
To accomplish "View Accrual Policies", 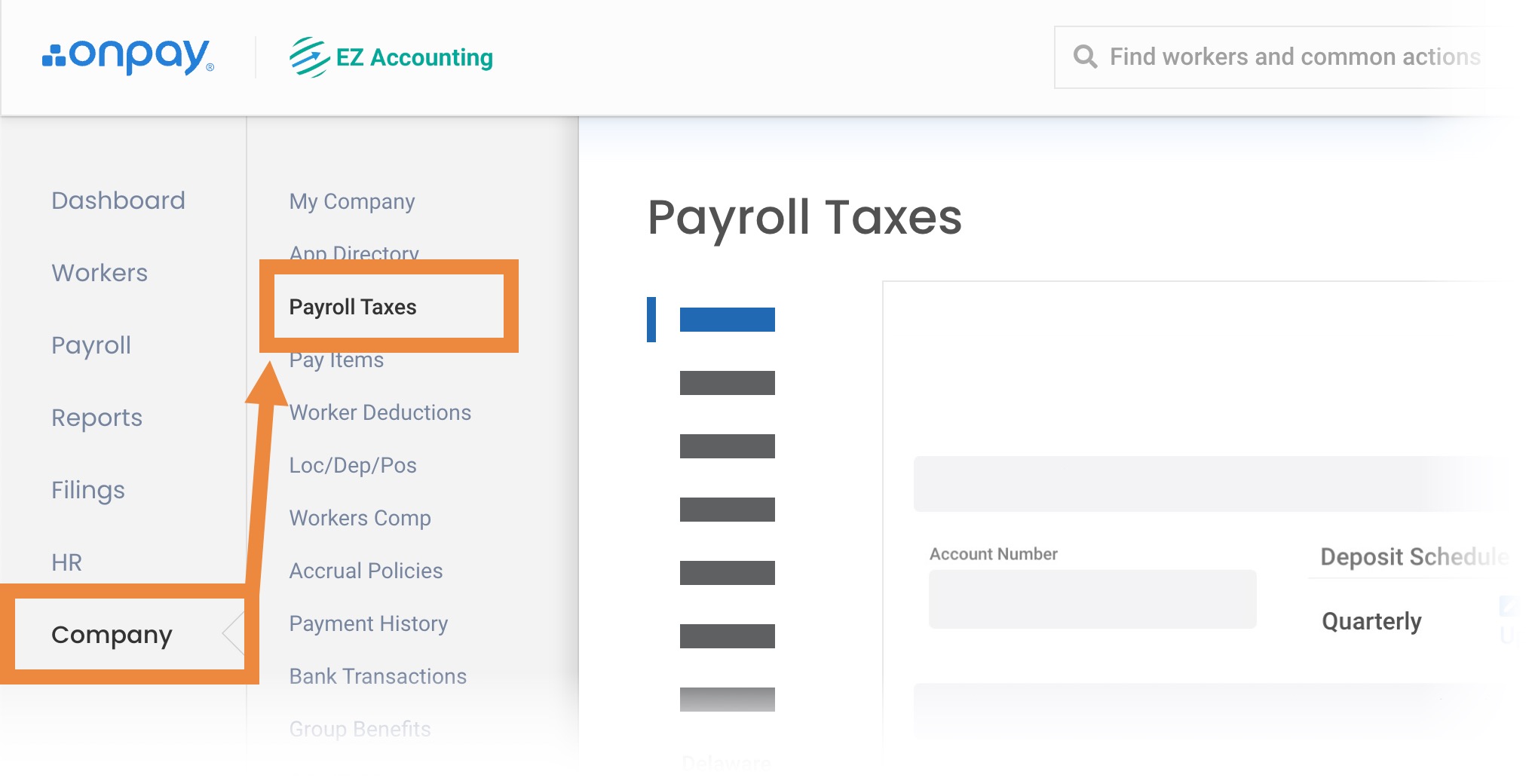I will 366,571.
